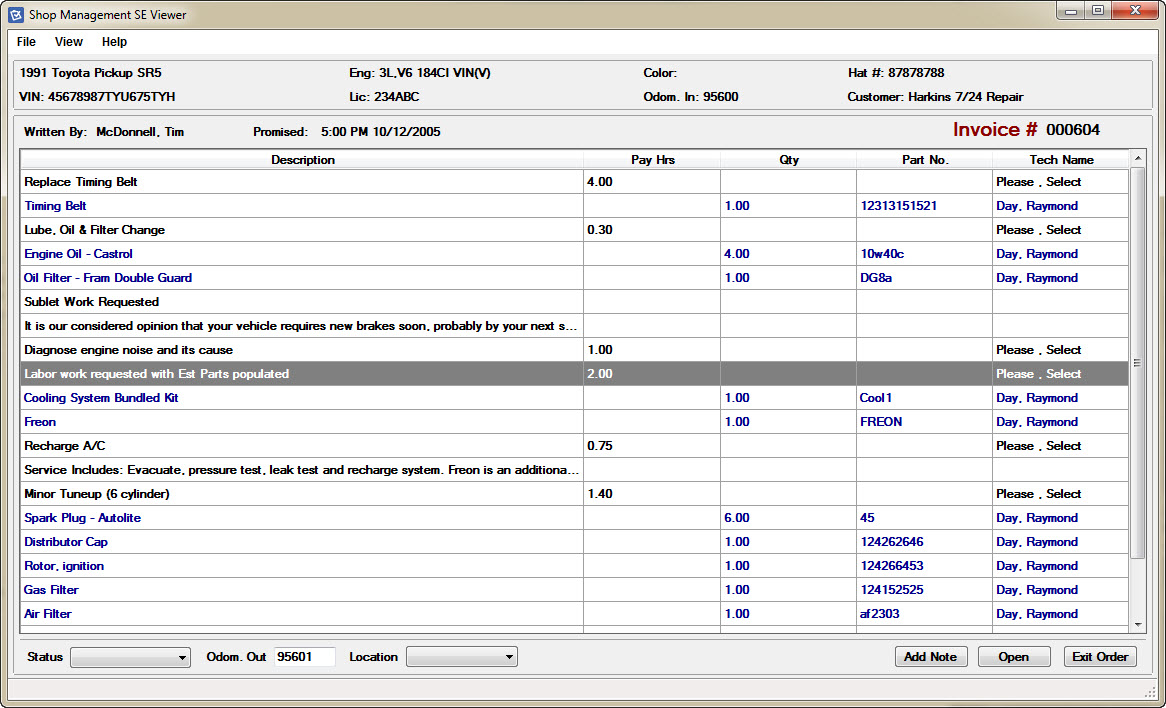Select the Sublet Work Requested row

(x=575, y=302)
